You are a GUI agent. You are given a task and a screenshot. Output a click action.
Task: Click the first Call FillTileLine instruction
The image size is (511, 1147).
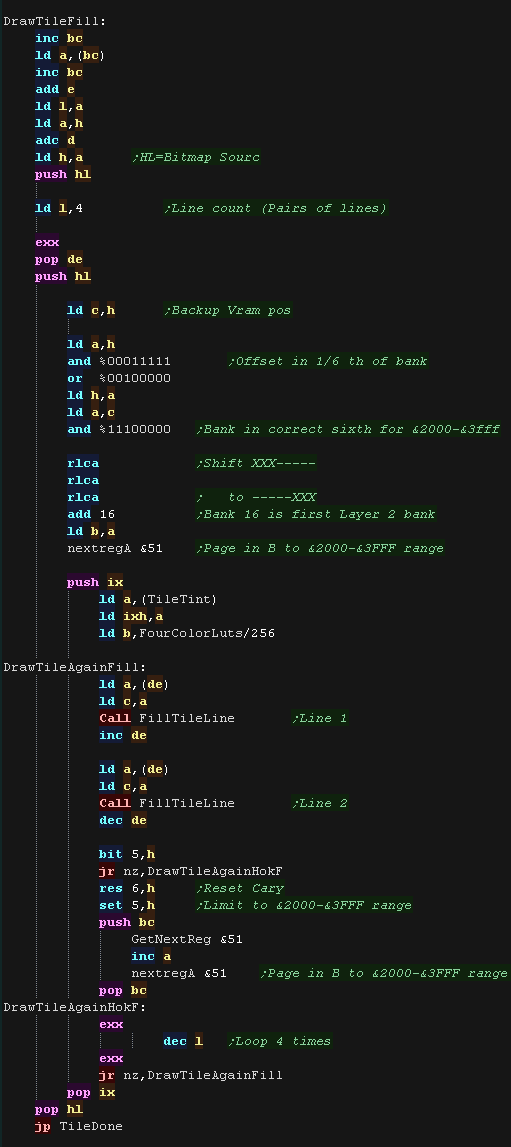[x=167, y=718]
